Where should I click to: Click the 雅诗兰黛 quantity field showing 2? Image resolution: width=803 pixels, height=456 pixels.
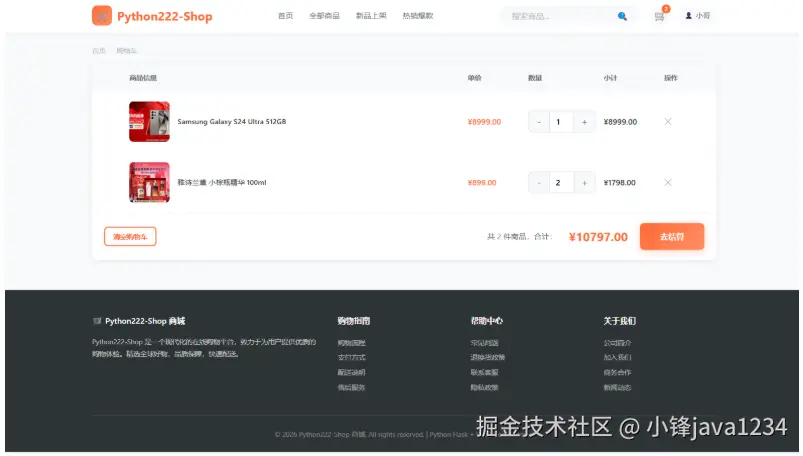pyautogui.click(x=561, y=182)
